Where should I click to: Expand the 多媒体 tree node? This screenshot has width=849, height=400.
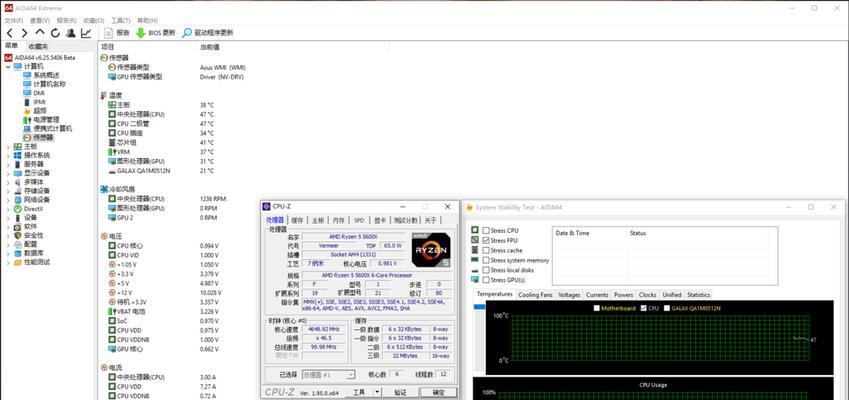[x=8, y=182]
